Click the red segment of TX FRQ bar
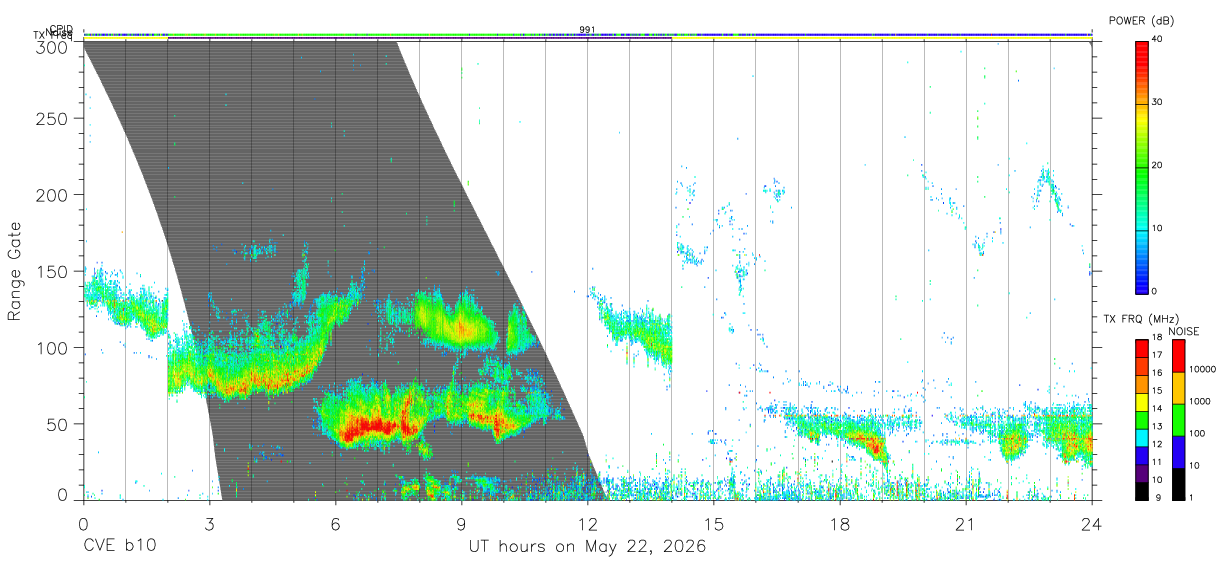The image size is (1228, 567). [x=1141, y=348]
